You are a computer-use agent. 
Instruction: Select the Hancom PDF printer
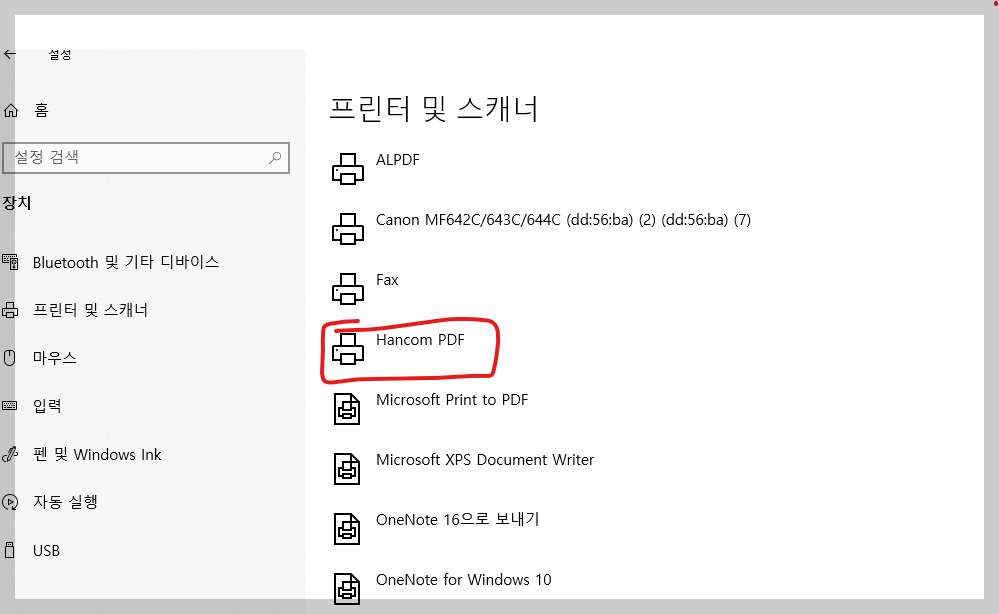click(420, 339)
